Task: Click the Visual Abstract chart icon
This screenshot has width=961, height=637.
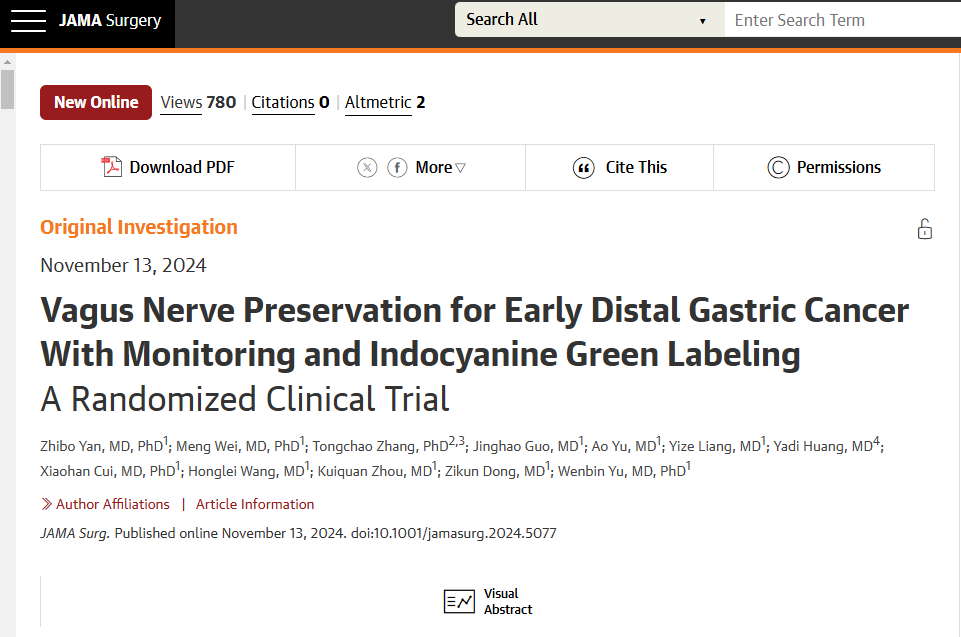Action: 459,601
